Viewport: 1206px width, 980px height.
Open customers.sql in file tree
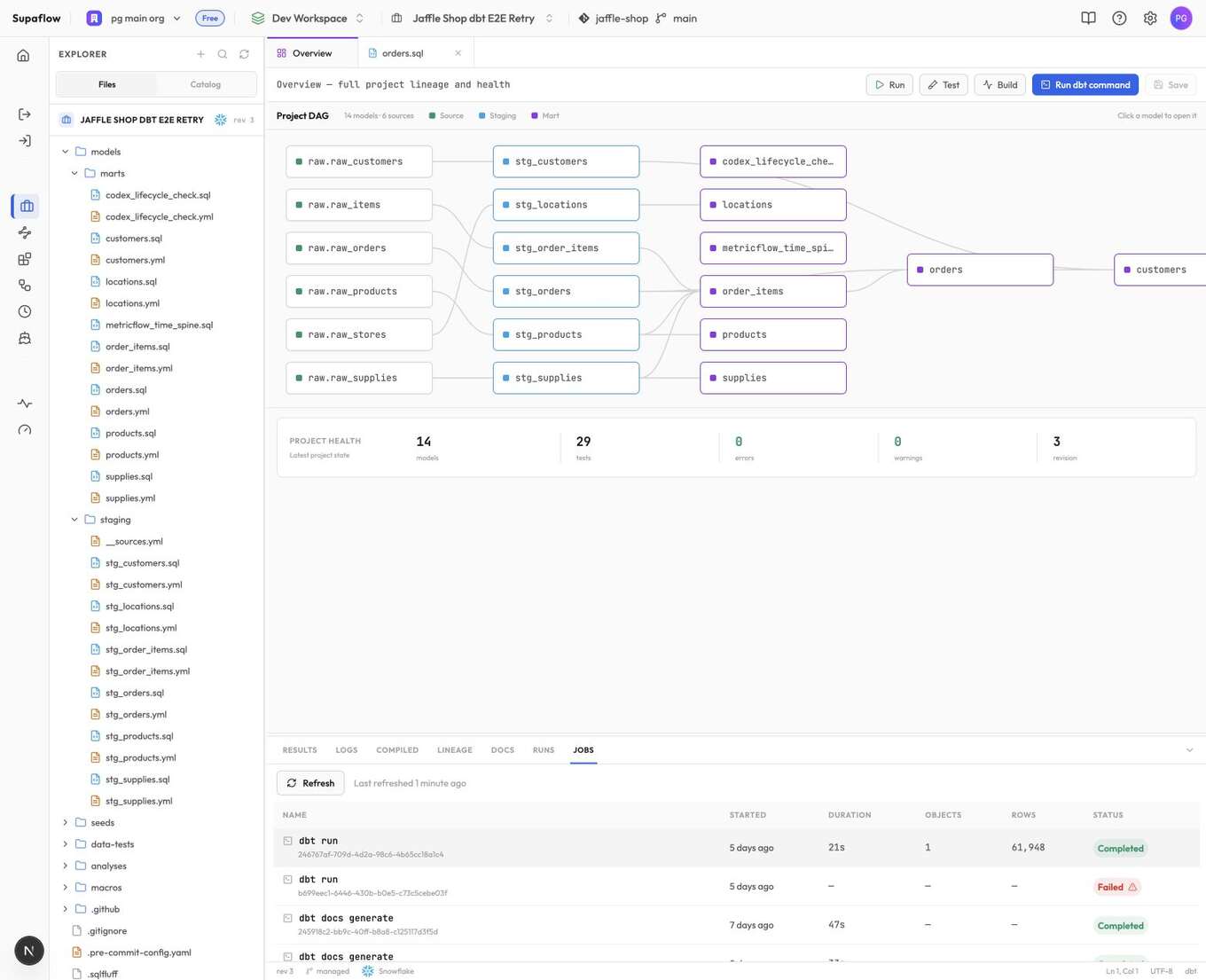[133, 239]
